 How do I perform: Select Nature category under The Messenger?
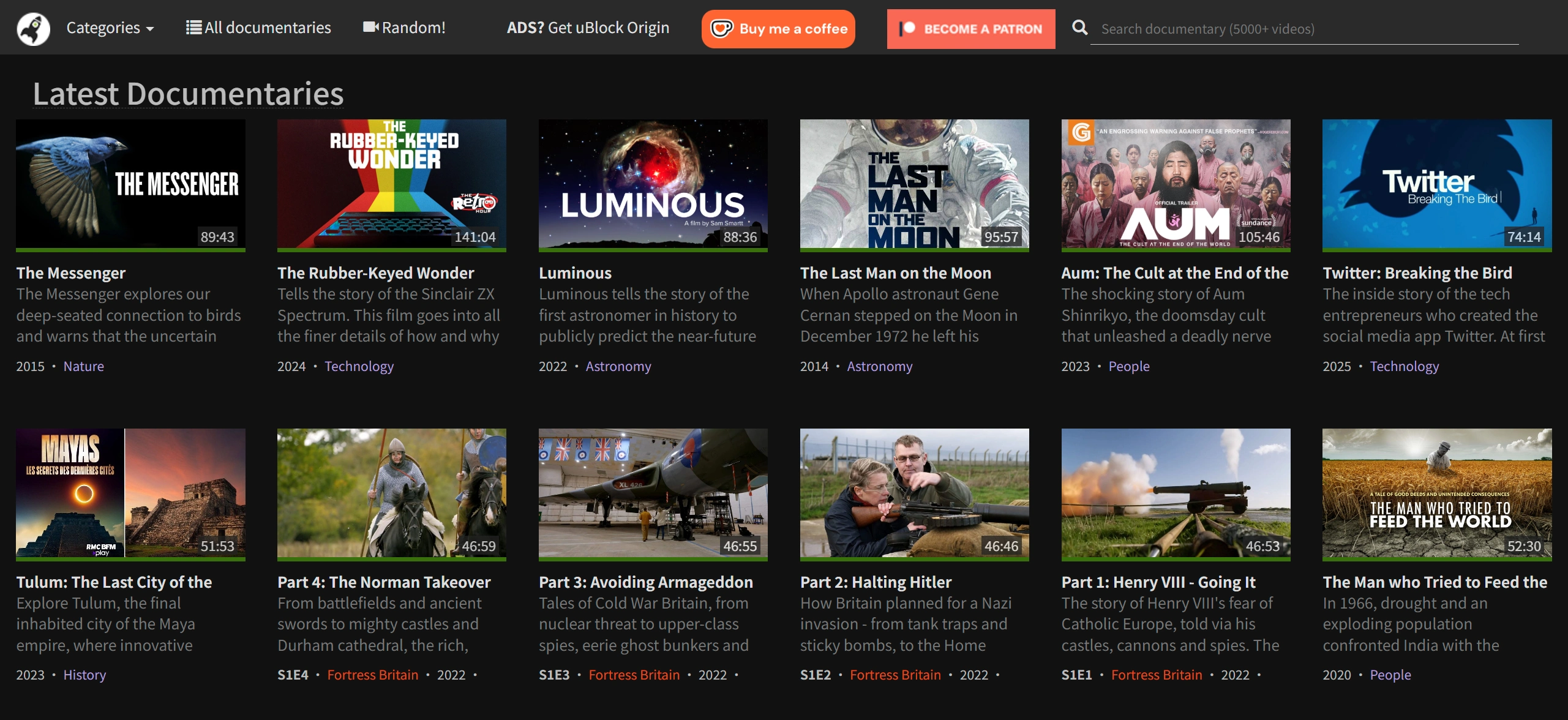84,366
